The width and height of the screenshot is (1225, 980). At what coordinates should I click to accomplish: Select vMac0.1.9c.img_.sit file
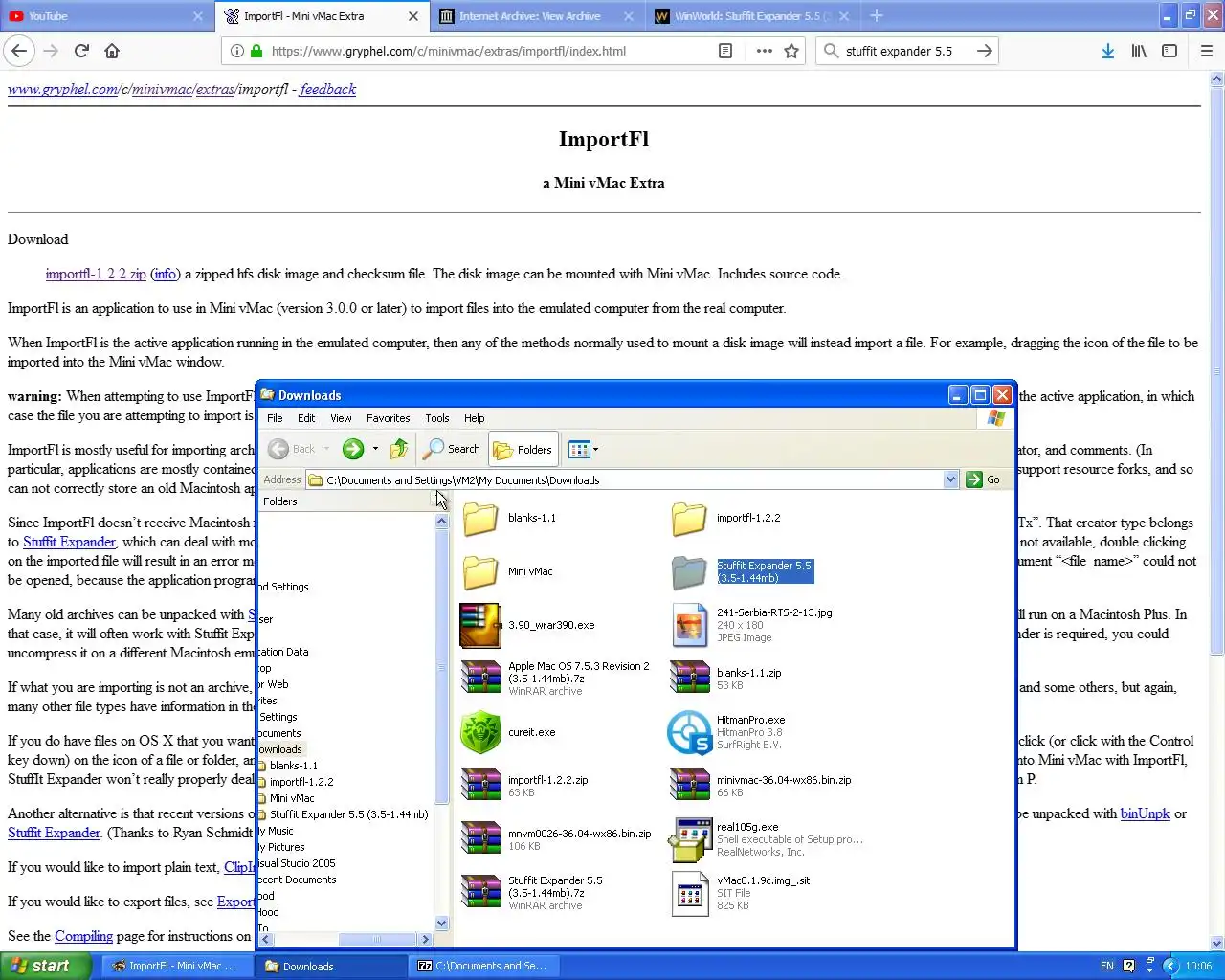click(741, 893)
